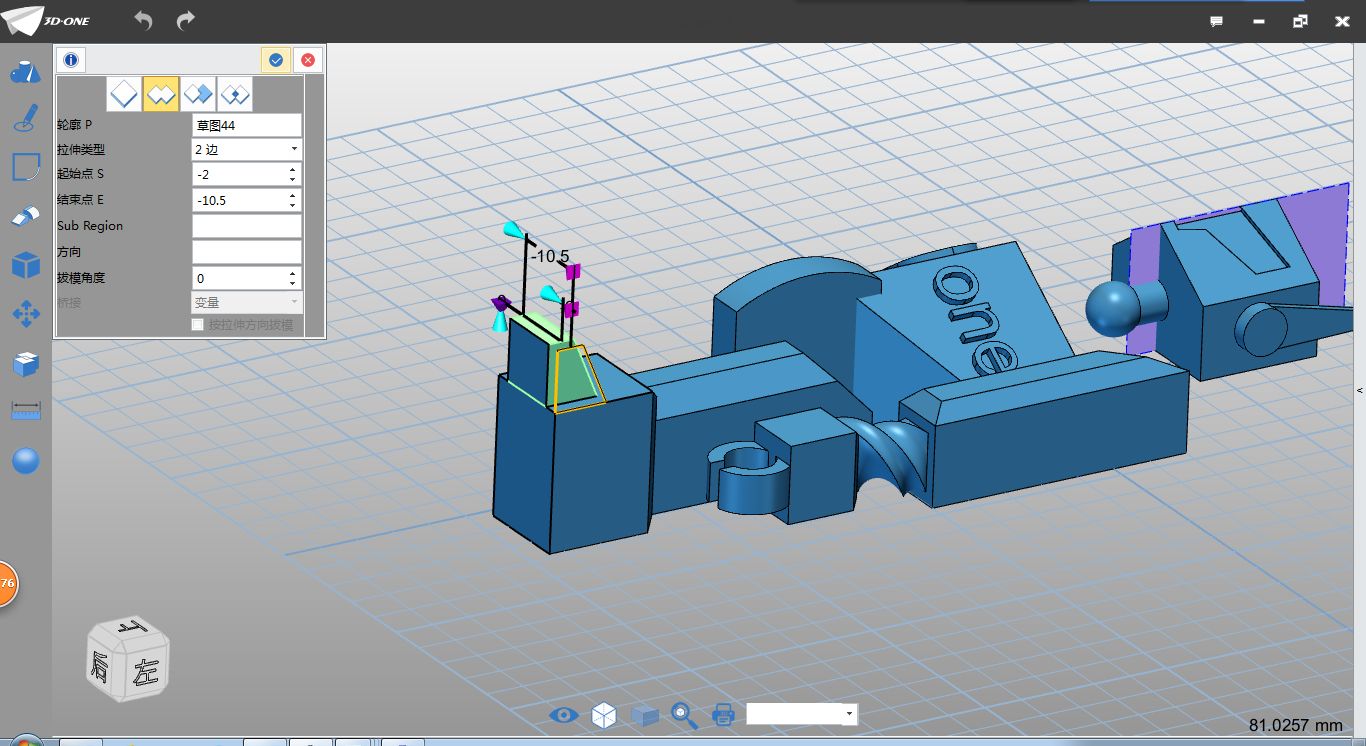Click the 左 face on view cube
Viewport: 1366px width, 746px height.
tap(147, 673)
